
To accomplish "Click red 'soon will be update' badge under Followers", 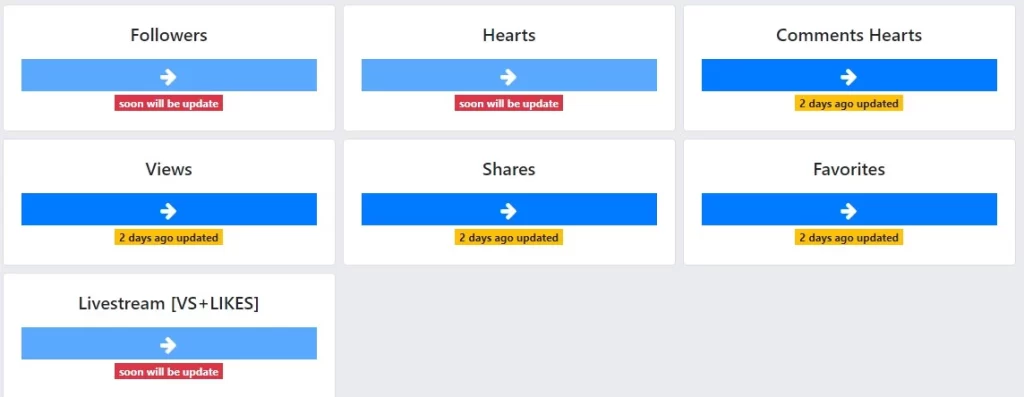I will click(x=168, y=103).
